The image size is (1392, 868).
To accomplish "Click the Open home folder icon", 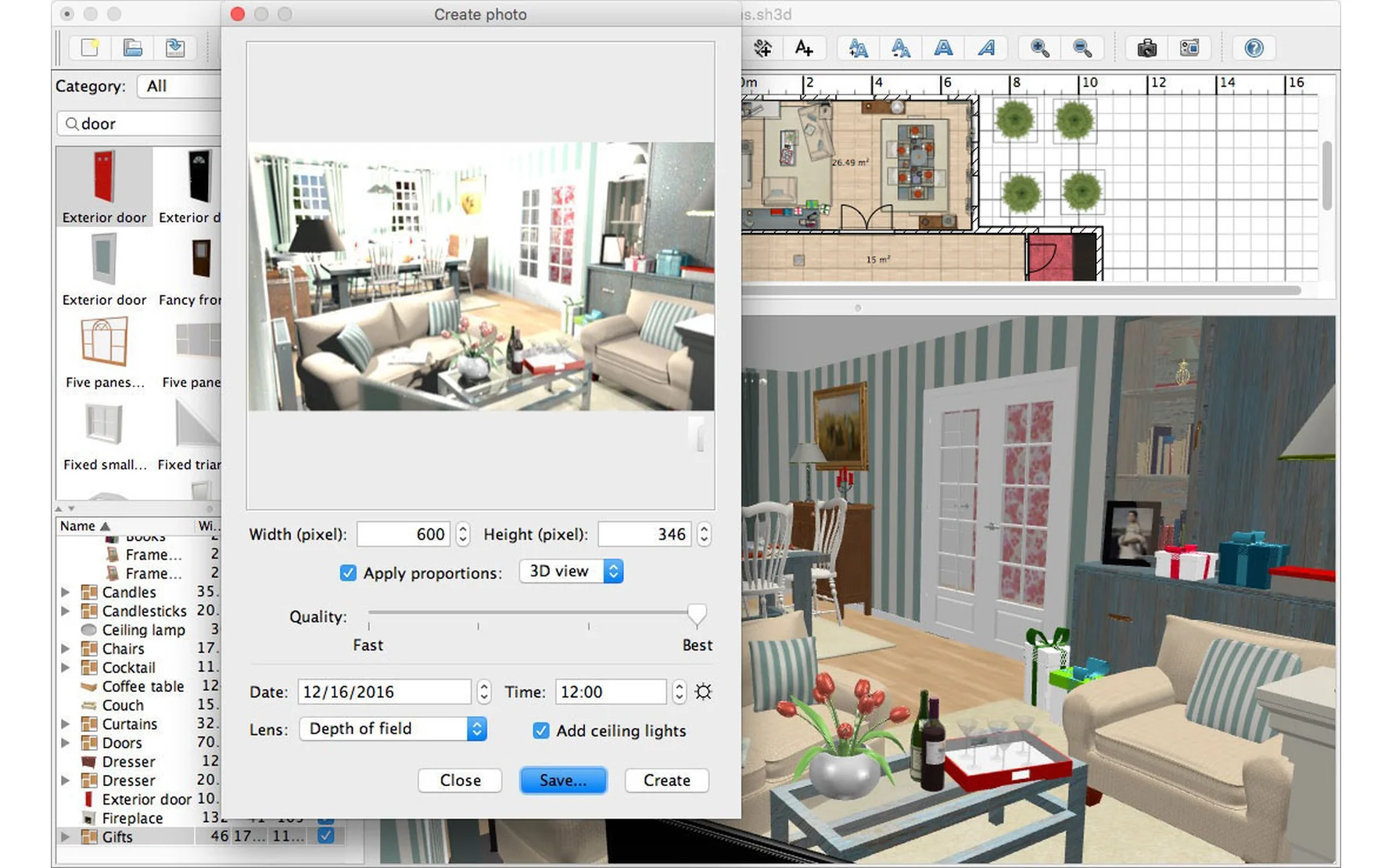I will pos(132,48).
